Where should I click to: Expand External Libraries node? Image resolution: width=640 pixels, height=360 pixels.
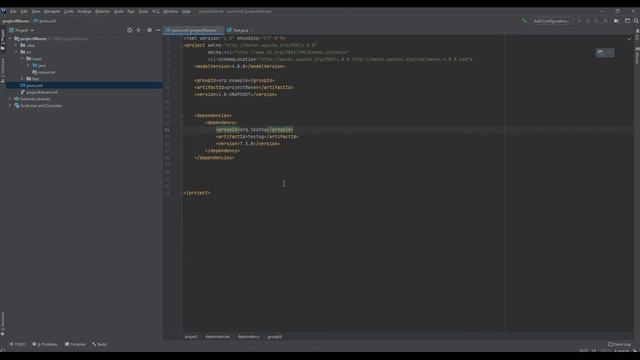pos(11,99)
